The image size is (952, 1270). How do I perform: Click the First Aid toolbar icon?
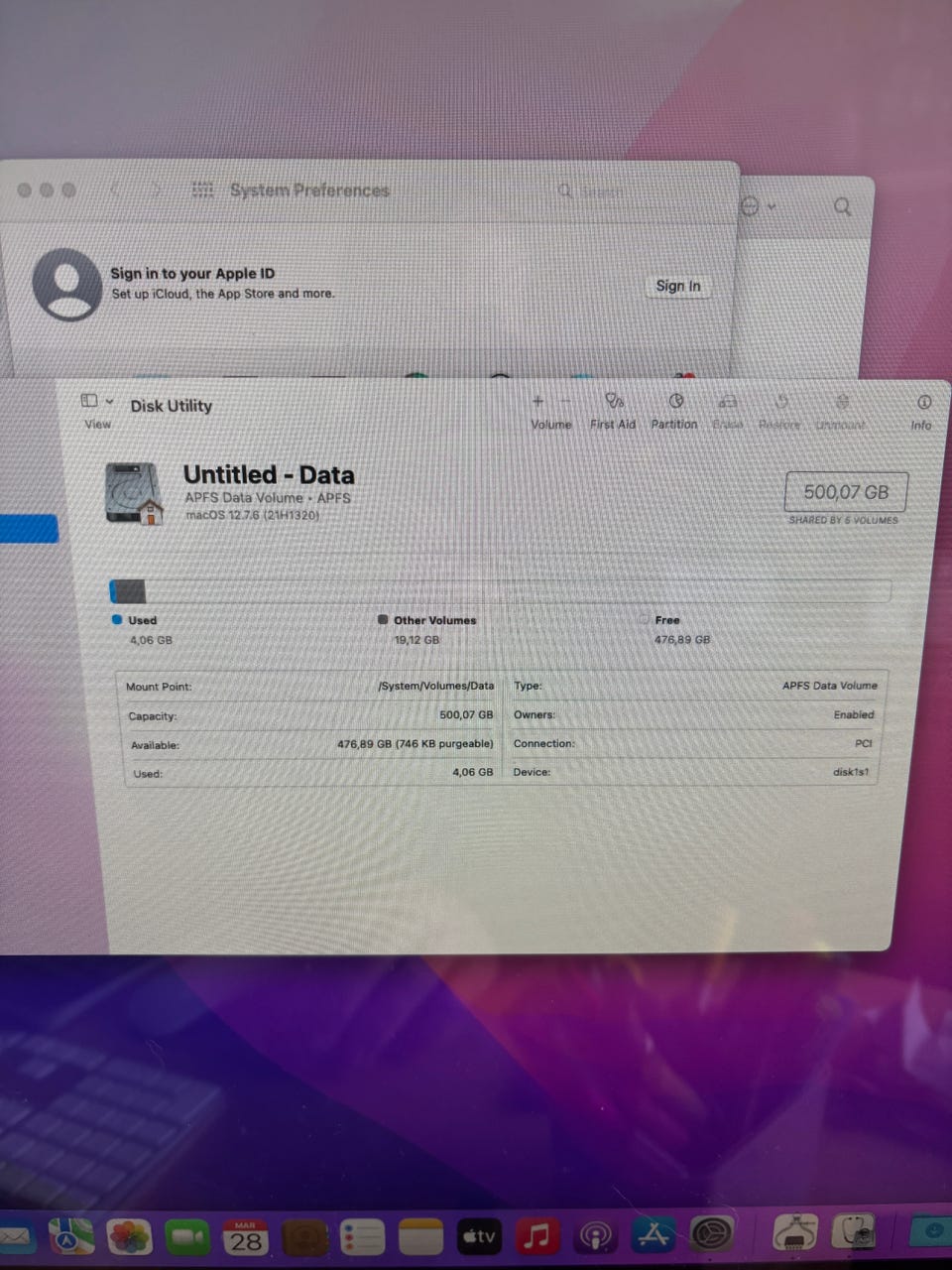coord(615,401)
